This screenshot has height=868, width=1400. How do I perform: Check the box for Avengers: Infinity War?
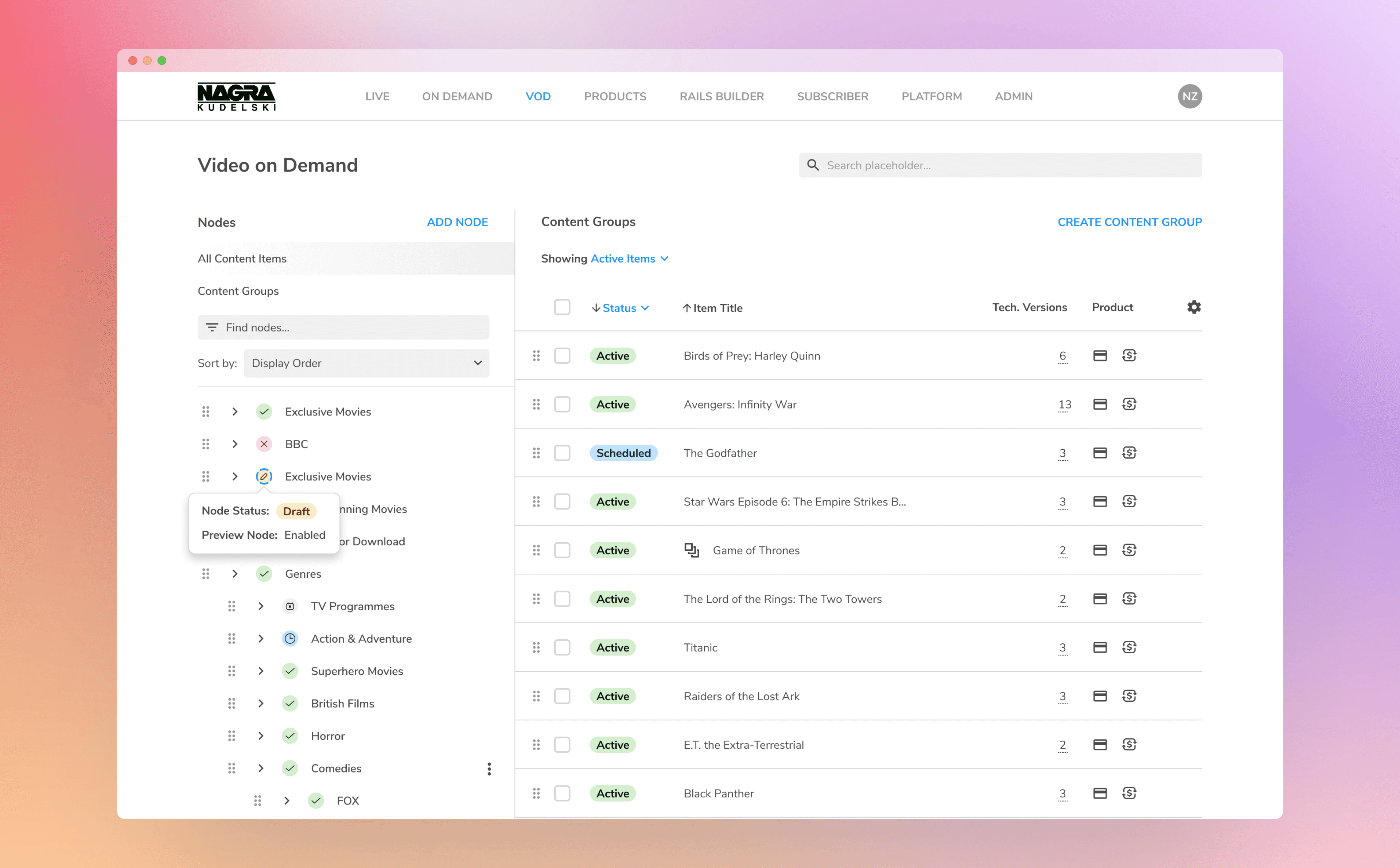tap(562, 404)
